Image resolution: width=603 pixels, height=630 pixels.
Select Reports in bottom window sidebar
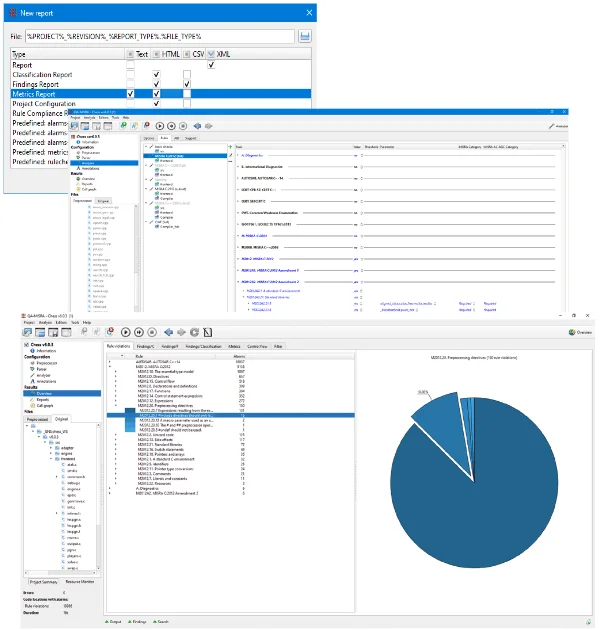(x=43, y=399)
